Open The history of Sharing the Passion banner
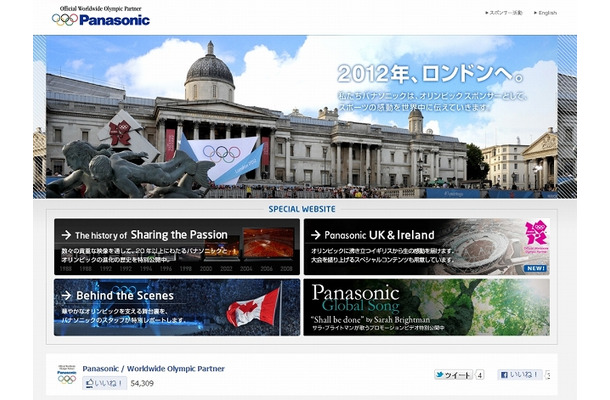610x400 pixels. (177, 247)
